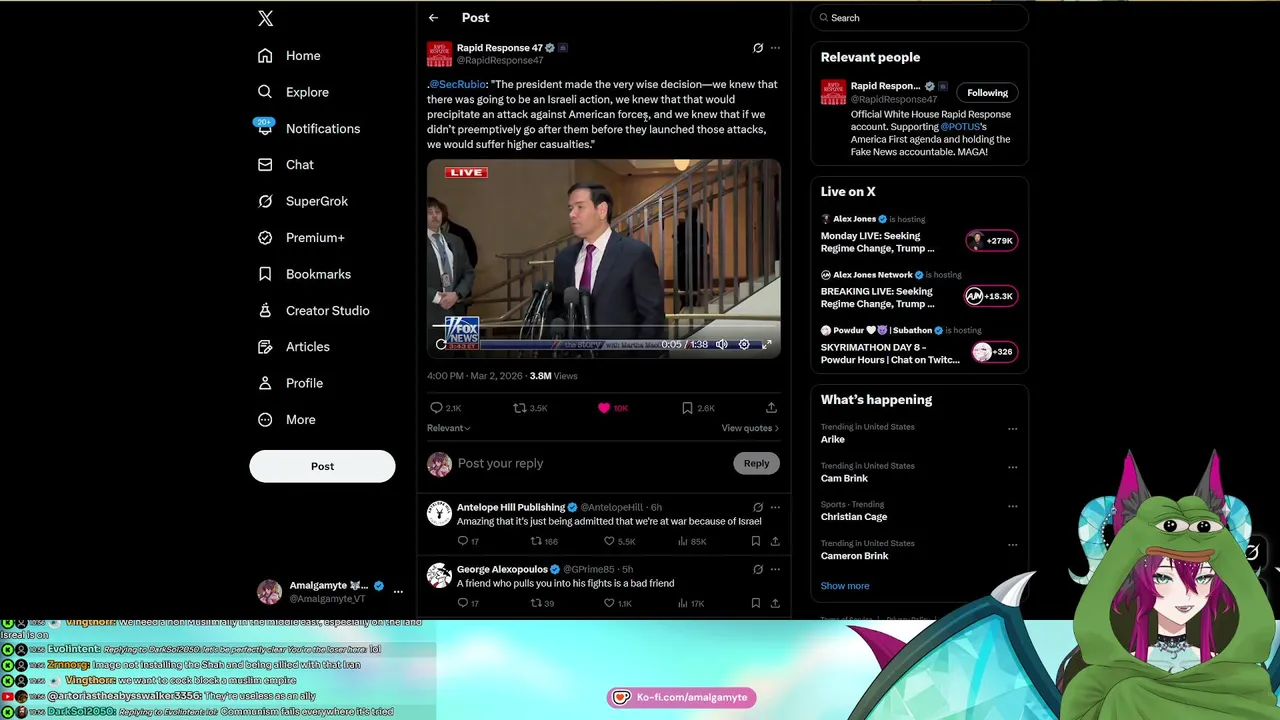Viewport: 1280px width, 720px height.
Task: Click the Amalgamyte avatar in bottom sidebar
Action: (269, 592)
